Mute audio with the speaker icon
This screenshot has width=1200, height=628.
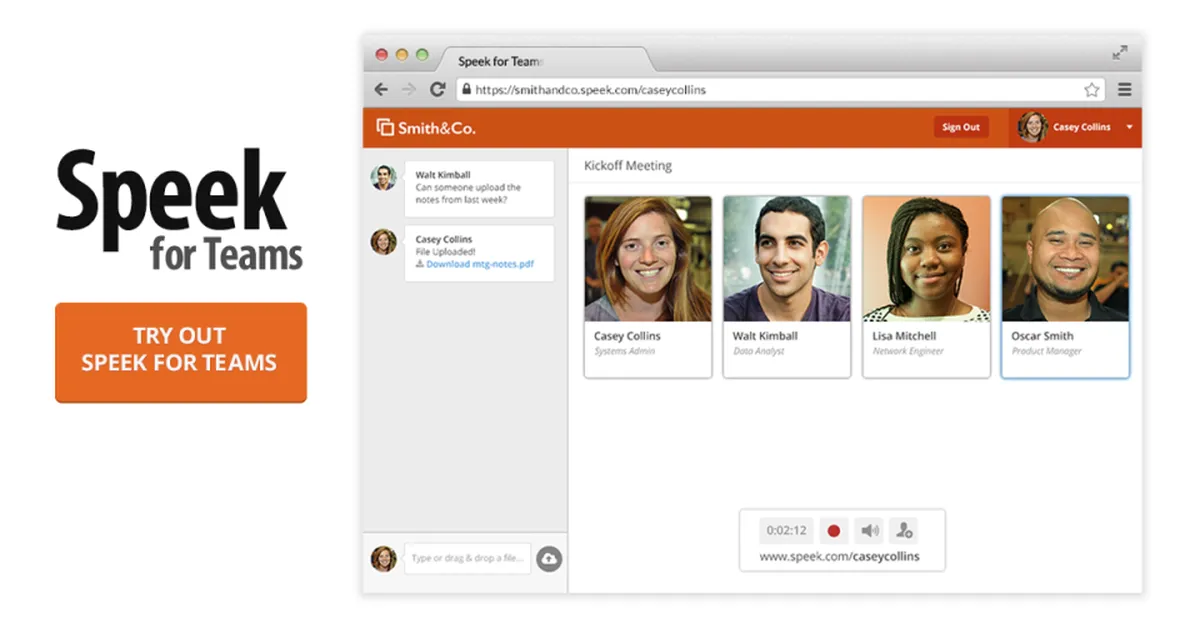pyautogui.click(x=869, y=530)
